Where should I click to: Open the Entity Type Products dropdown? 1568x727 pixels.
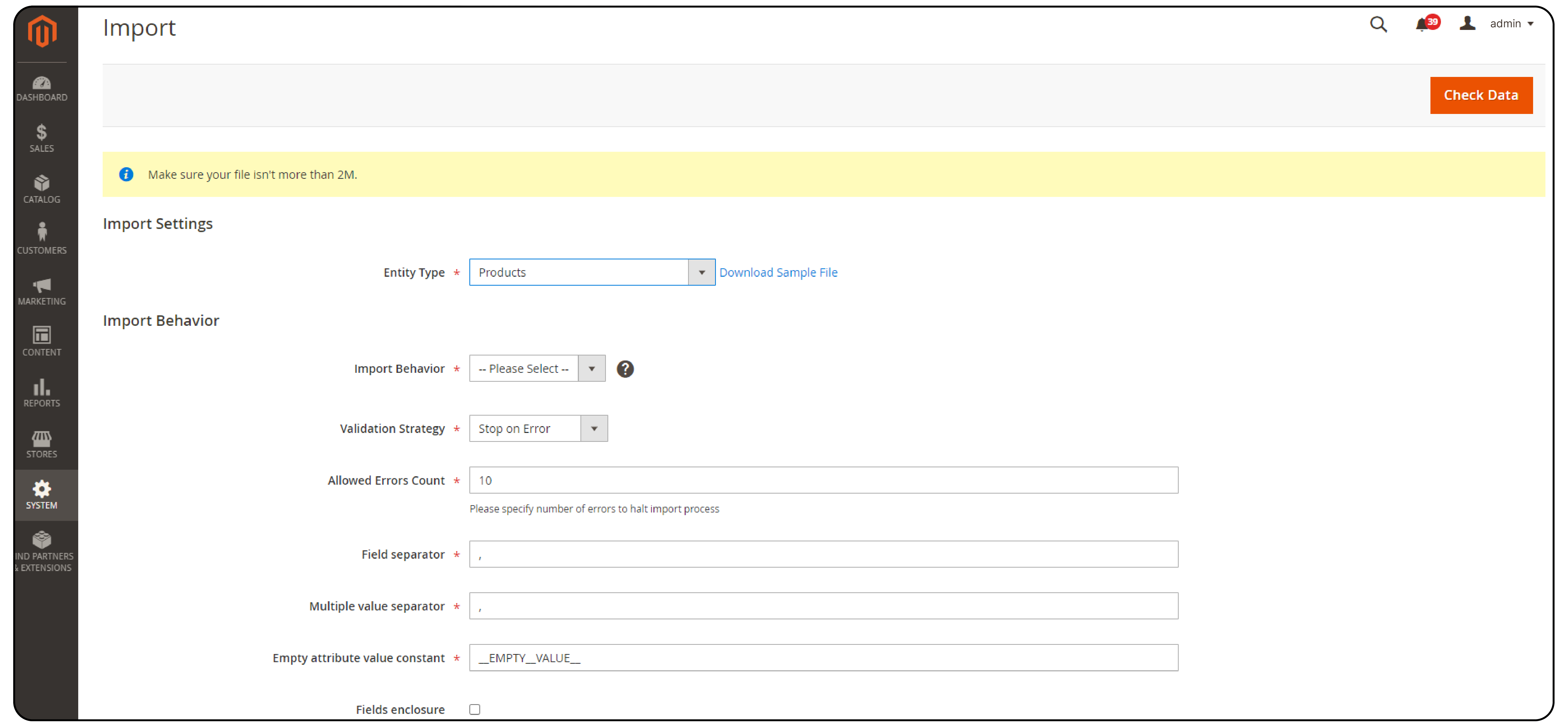click(x=592, y=272)
